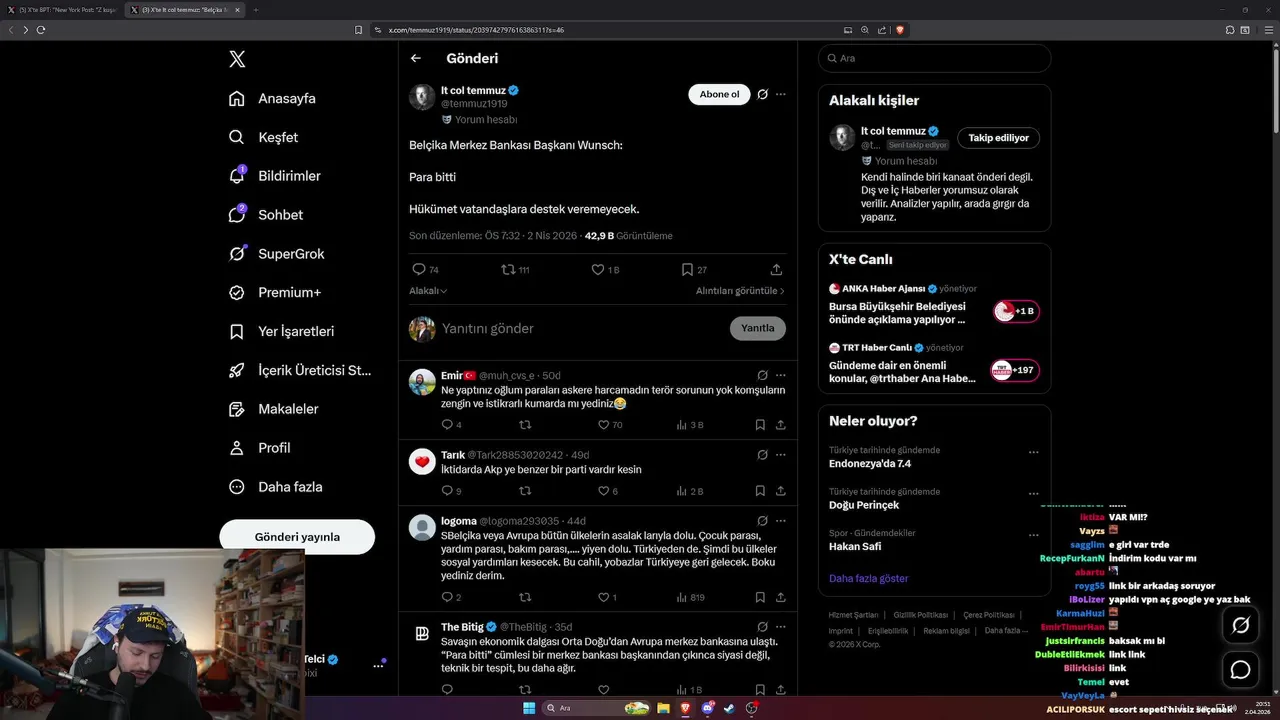Click Abone ol subscribe button
Image resolution: width=1280 pixels, height=720 pixels.
(719, 95)
